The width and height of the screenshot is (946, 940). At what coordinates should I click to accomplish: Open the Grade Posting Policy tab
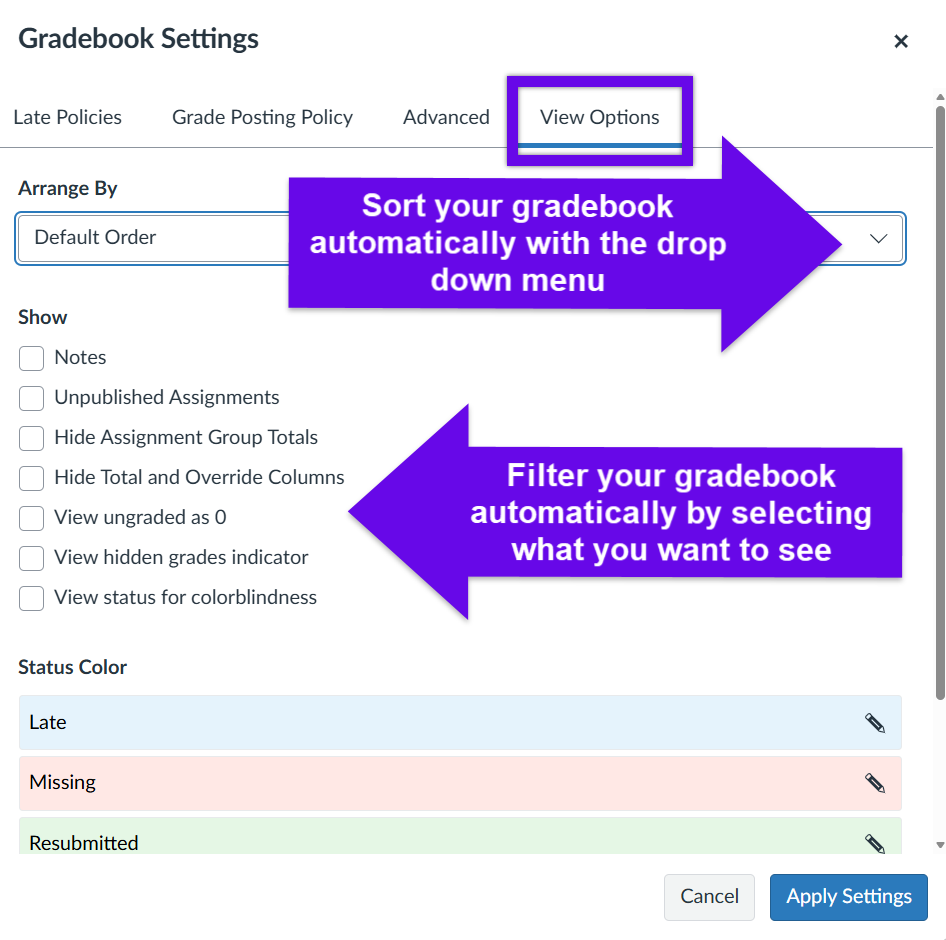tap(262, 117)
